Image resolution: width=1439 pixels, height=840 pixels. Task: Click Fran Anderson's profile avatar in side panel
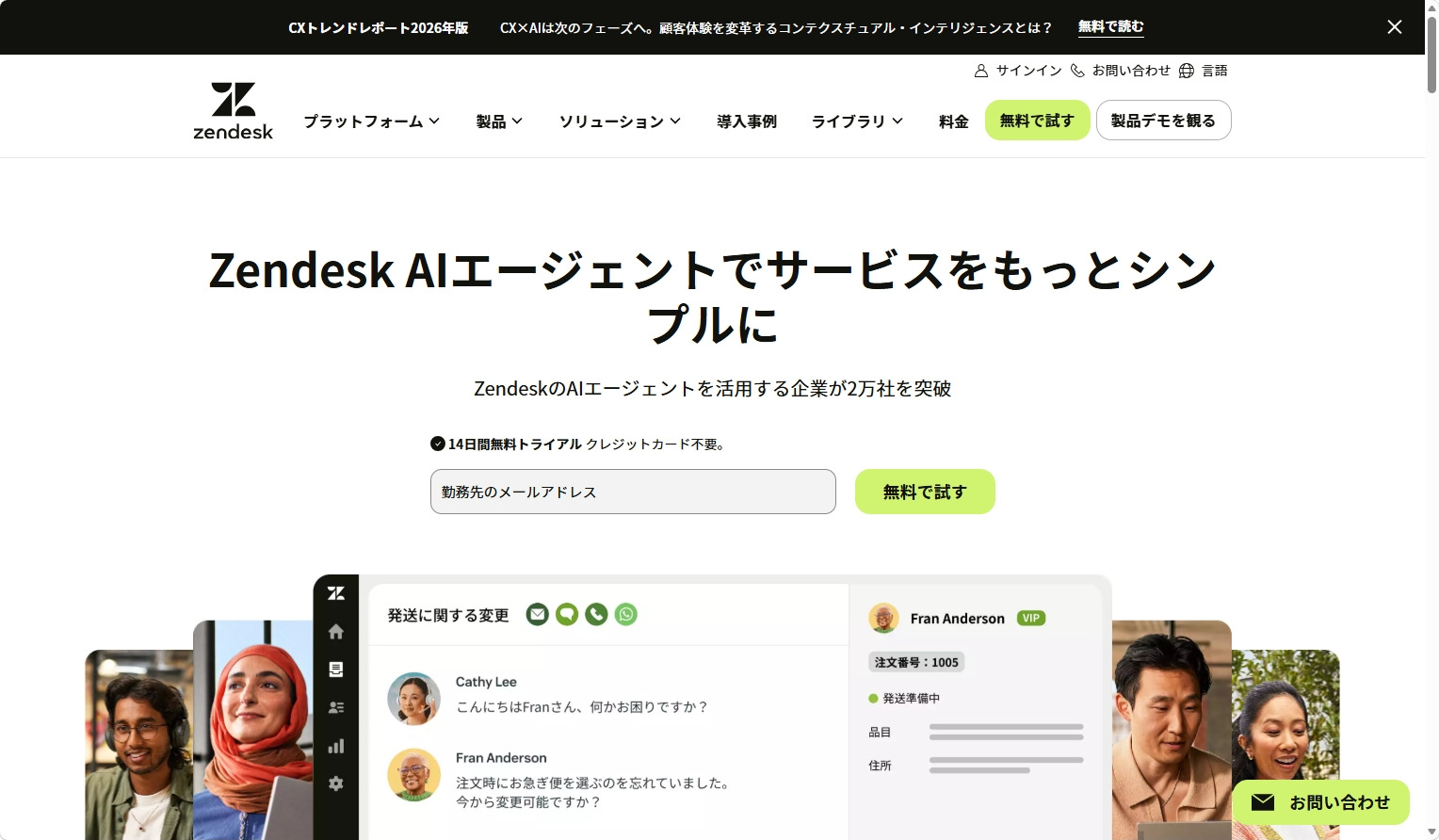[x=883, y=619]
